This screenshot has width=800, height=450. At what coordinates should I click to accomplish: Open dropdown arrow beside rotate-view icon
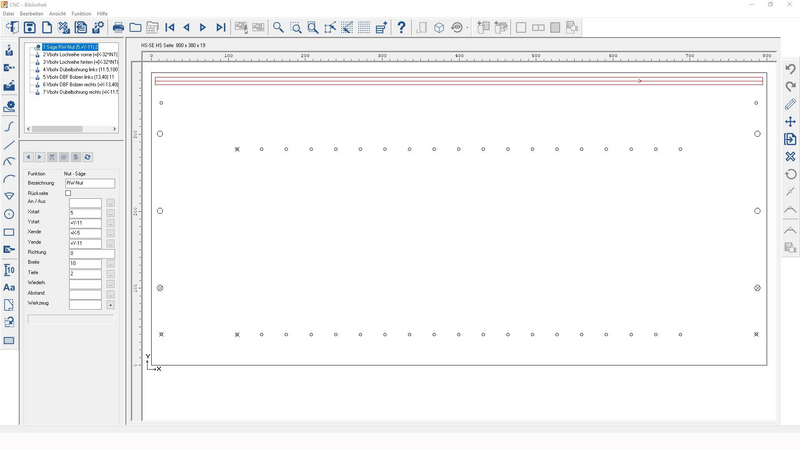click(x=467, y=28)
